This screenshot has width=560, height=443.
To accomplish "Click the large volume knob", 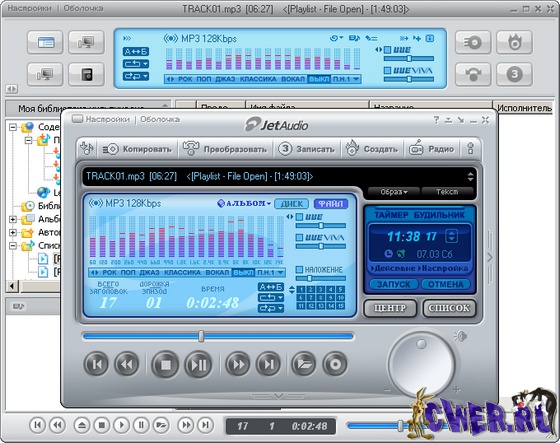I will point(422,364).
